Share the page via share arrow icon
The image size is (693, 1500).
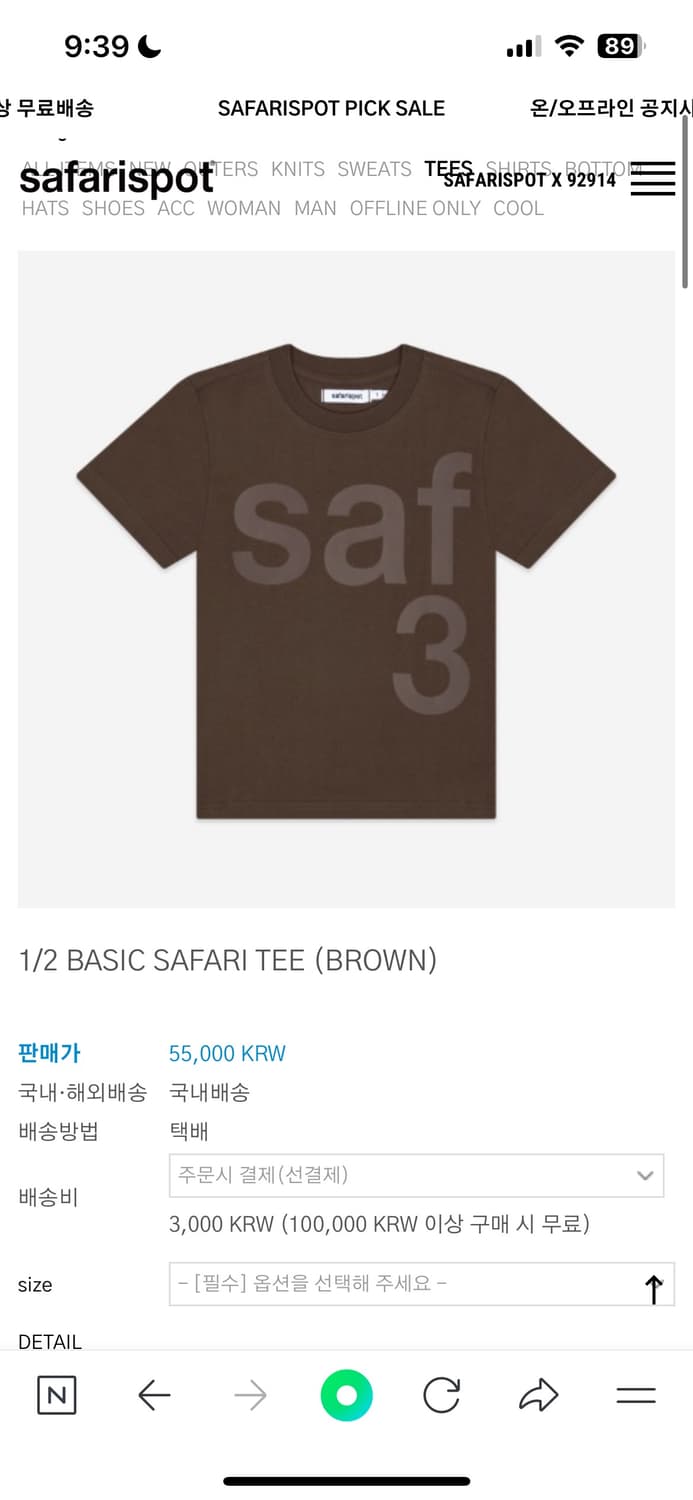coord(538,1395)
